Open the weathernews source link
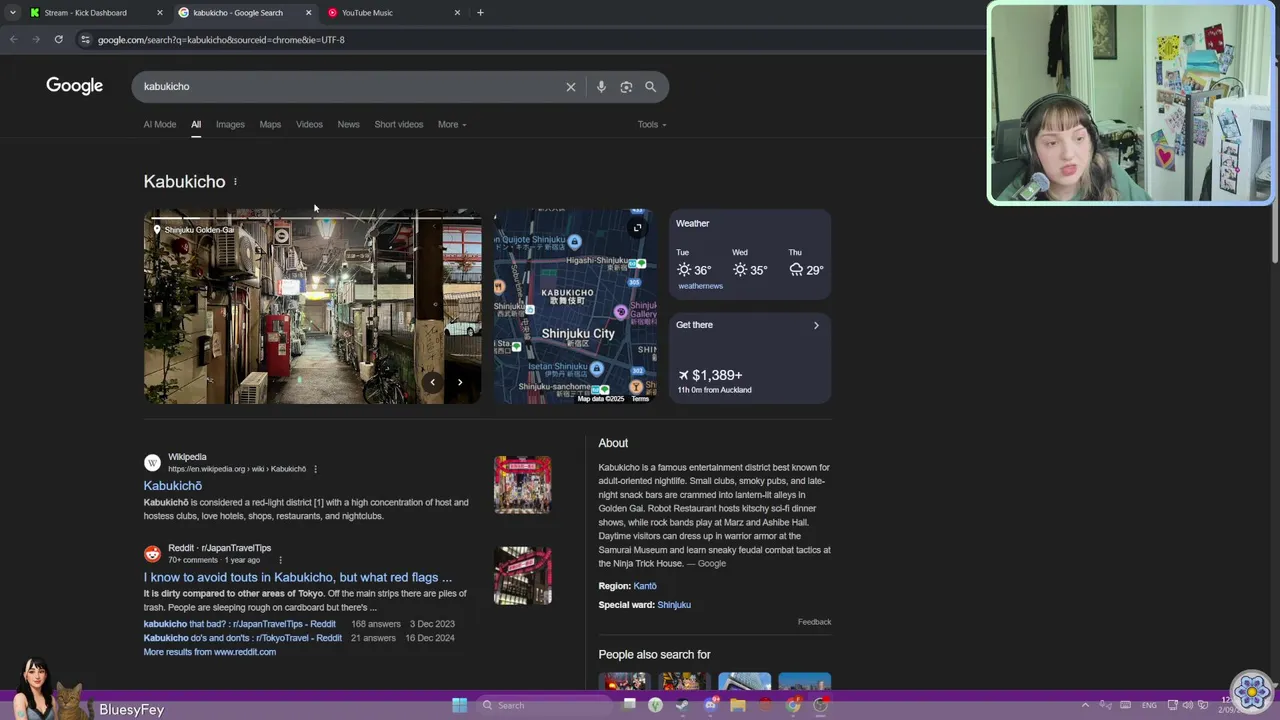 (700, 286)
